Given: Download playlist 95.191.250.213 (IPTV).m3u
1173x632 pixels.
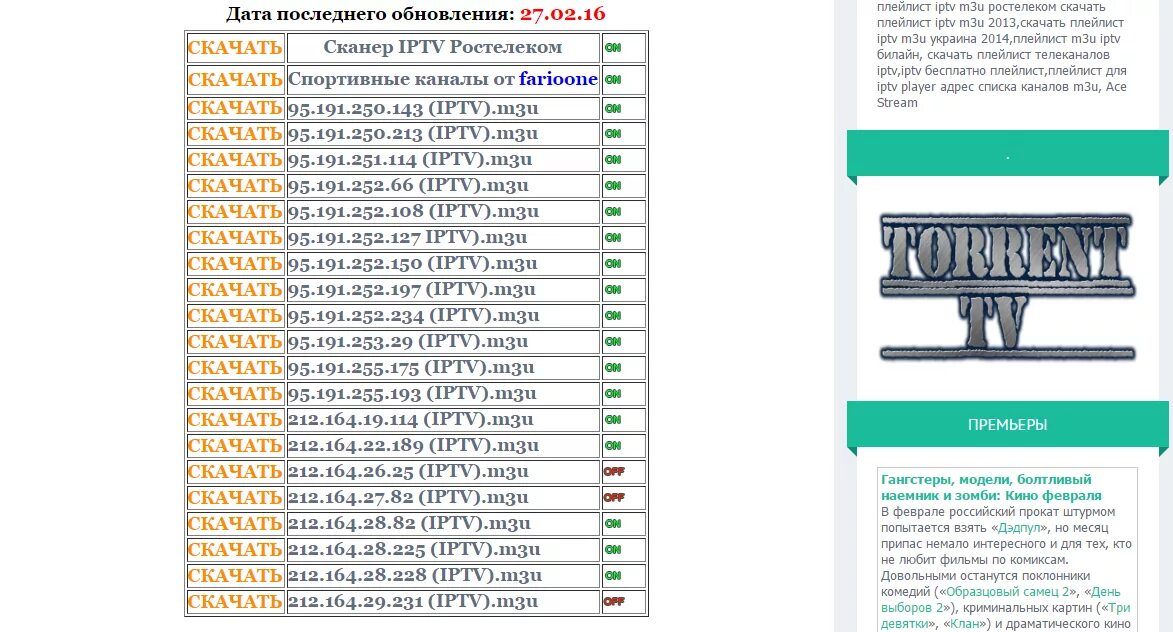Looking at the screenshot, I should tap(235, 134).
